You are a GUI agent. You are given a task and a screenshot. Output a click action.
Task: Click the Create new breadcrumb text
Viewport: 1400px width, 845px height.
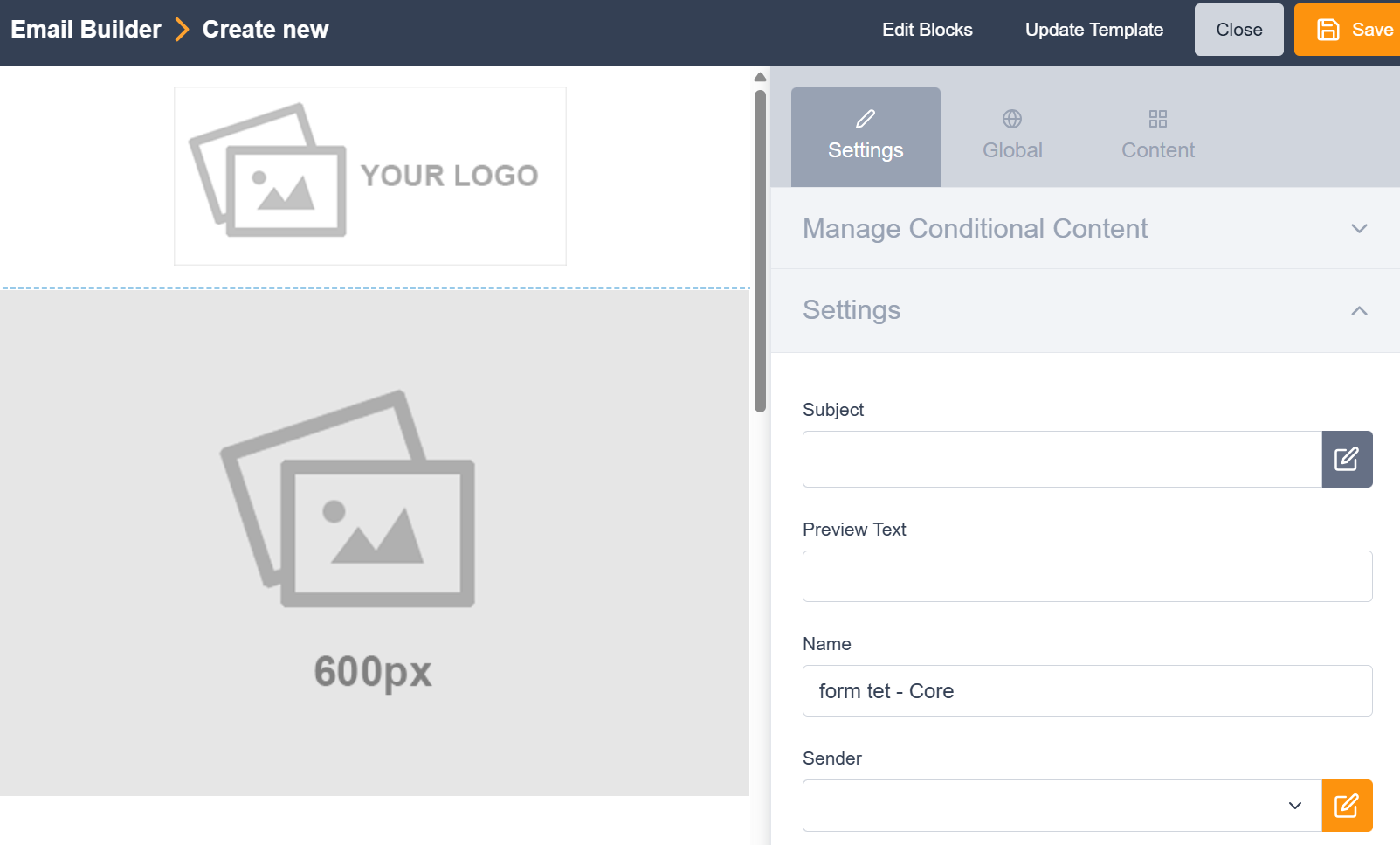266,30
